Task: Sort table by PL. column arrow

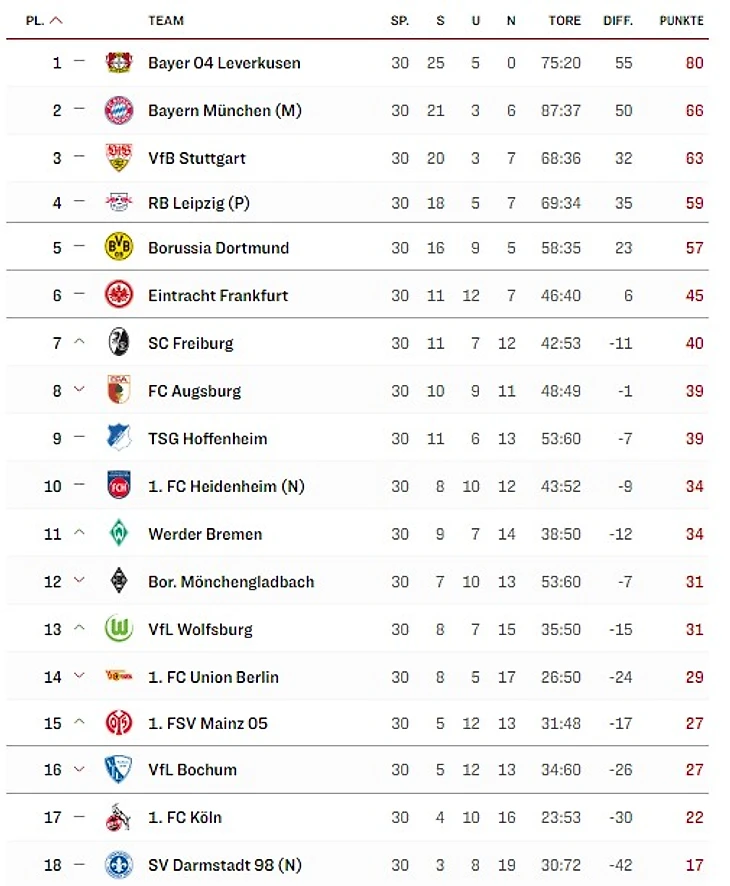Action: [x=56, y=20]
